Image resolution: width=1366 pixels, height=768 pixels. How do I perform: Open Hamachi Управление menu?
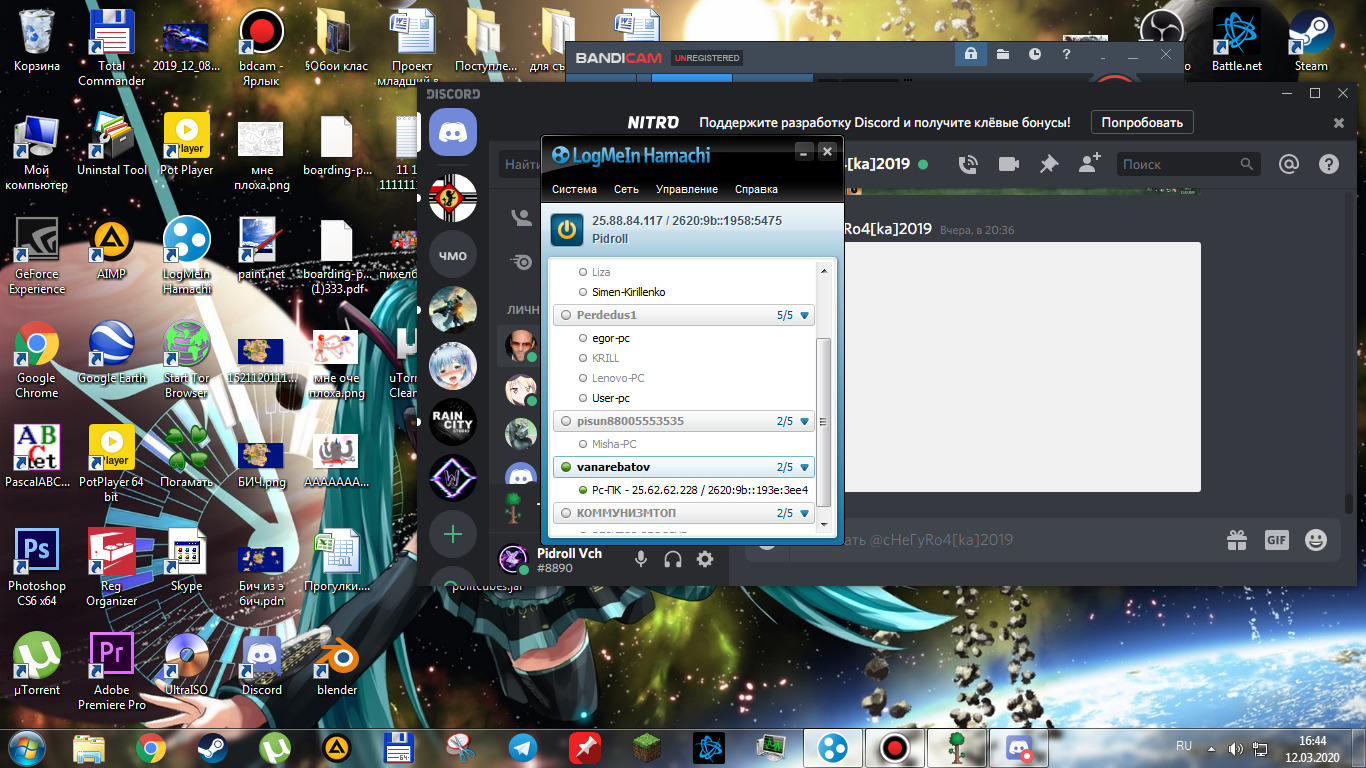tap(686, 189)
